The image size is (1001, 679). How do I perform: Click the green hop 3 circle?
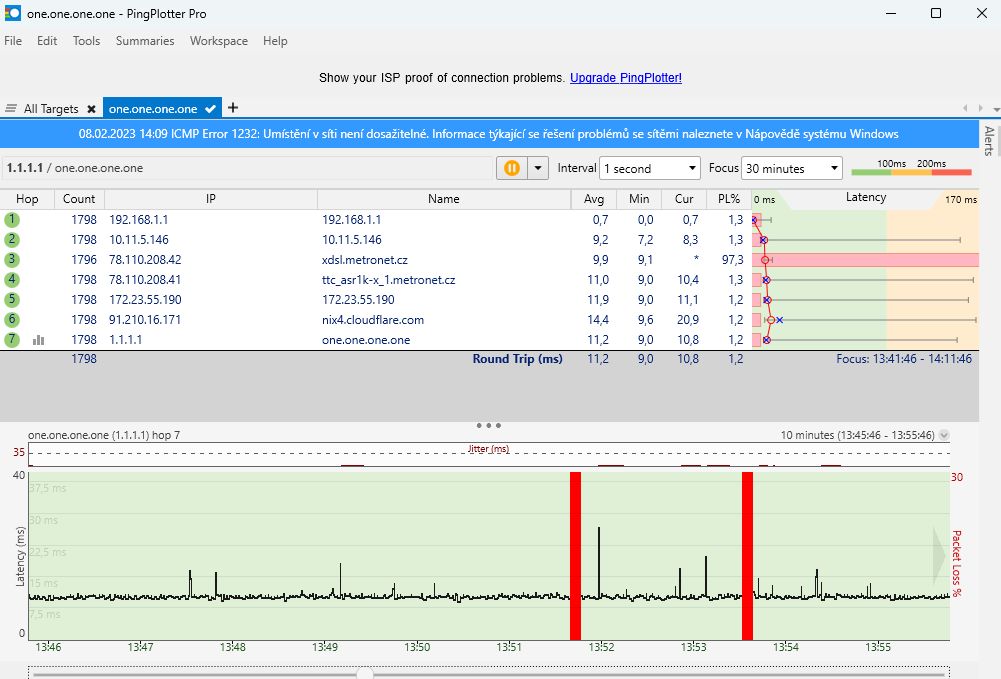12,260
